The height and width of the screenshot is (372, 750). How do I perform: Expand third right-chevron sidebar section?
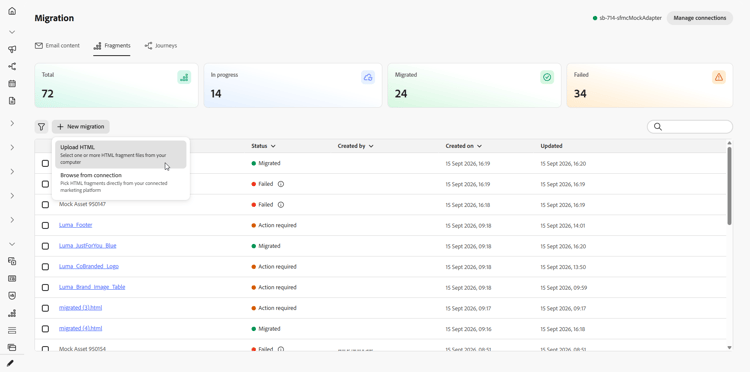click(12, 172)
